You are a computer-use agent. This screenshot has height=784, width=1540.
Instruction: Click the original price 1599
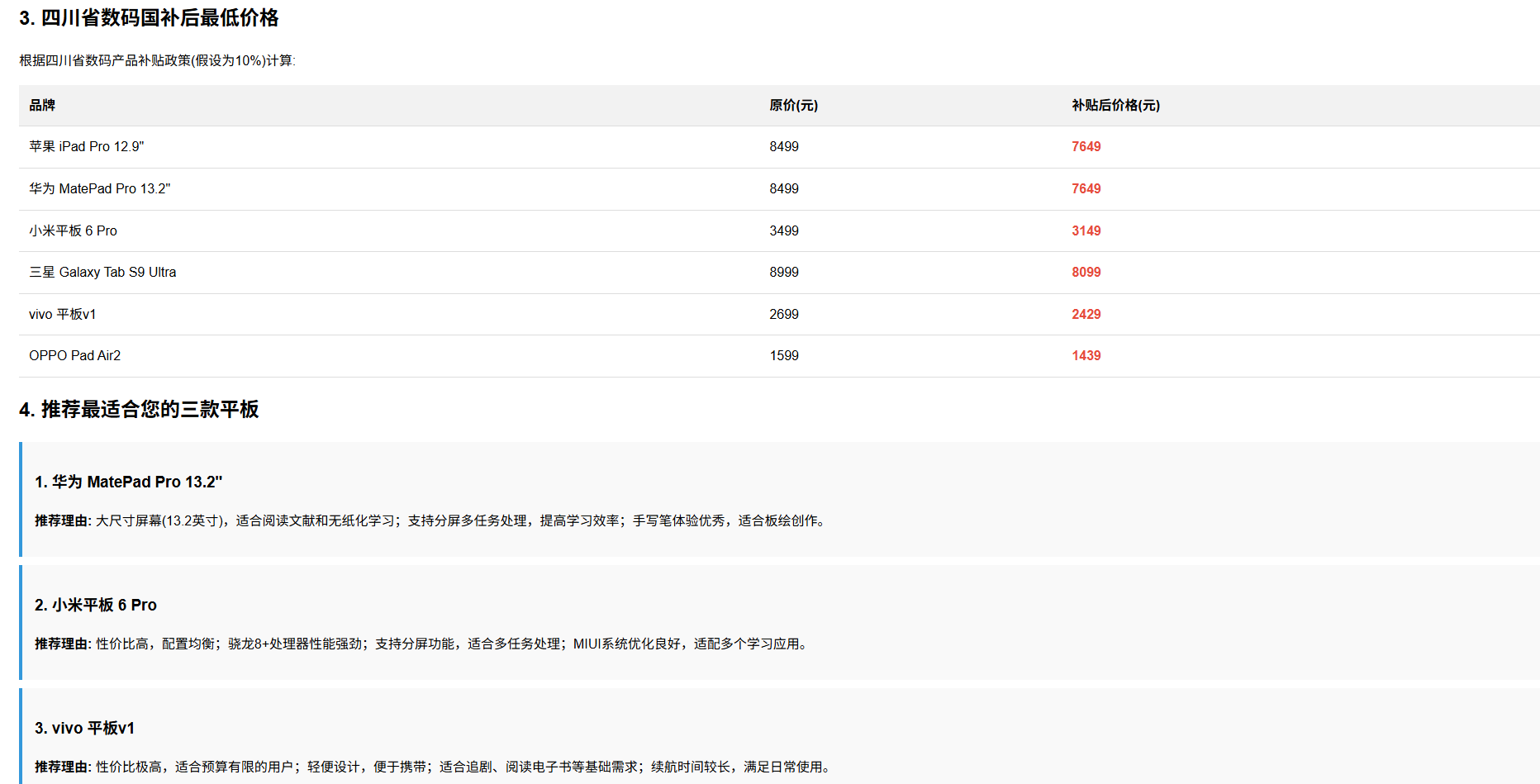[x=784, y=355]
